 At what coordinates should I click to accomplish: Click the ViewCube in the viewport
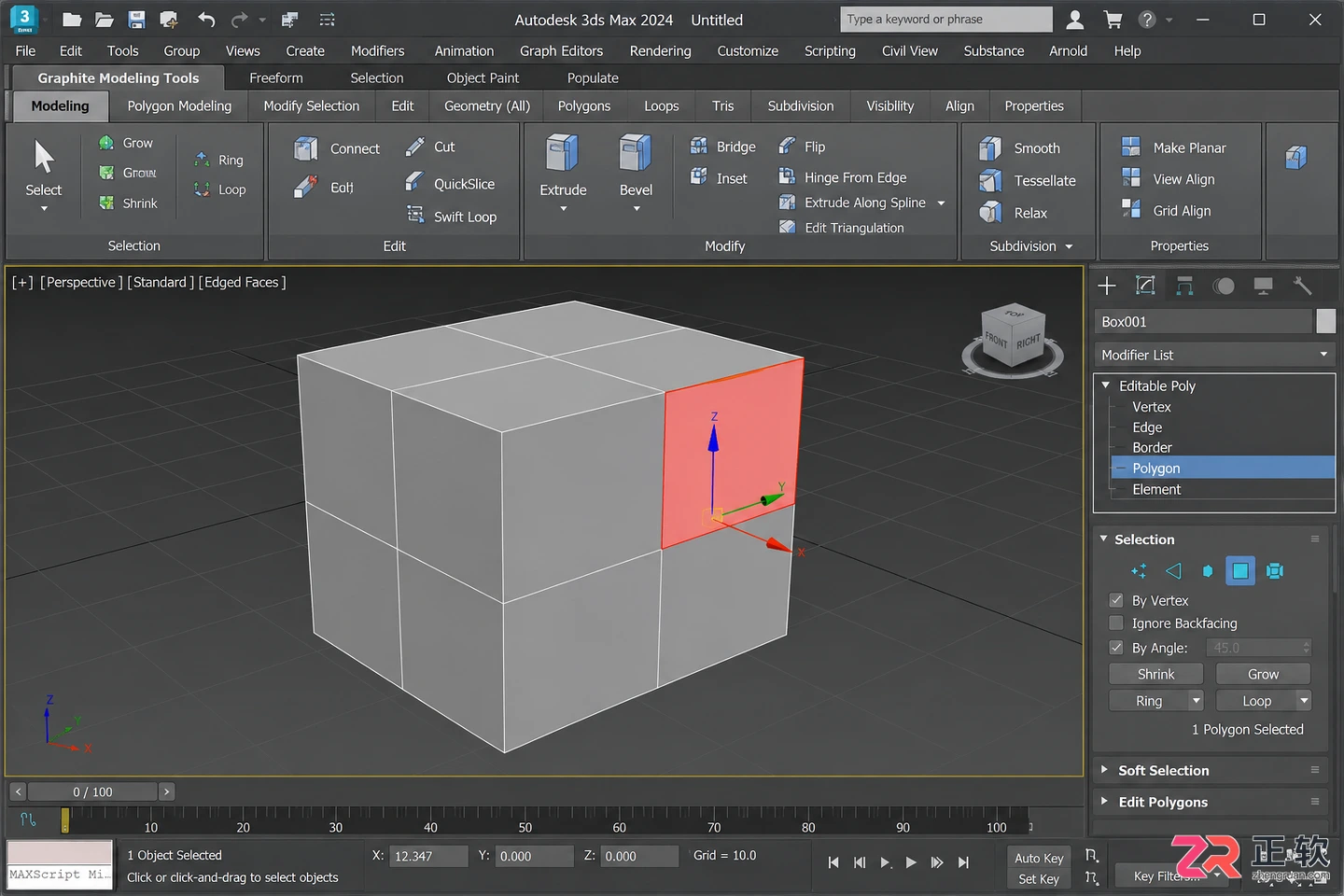pos(1014,341)
